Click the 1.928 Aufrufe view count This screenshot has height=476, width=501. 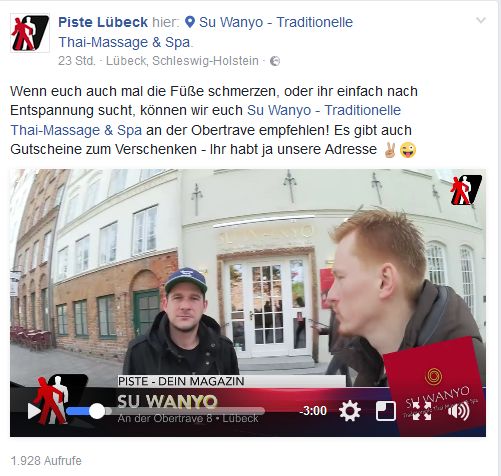(46, 461)
